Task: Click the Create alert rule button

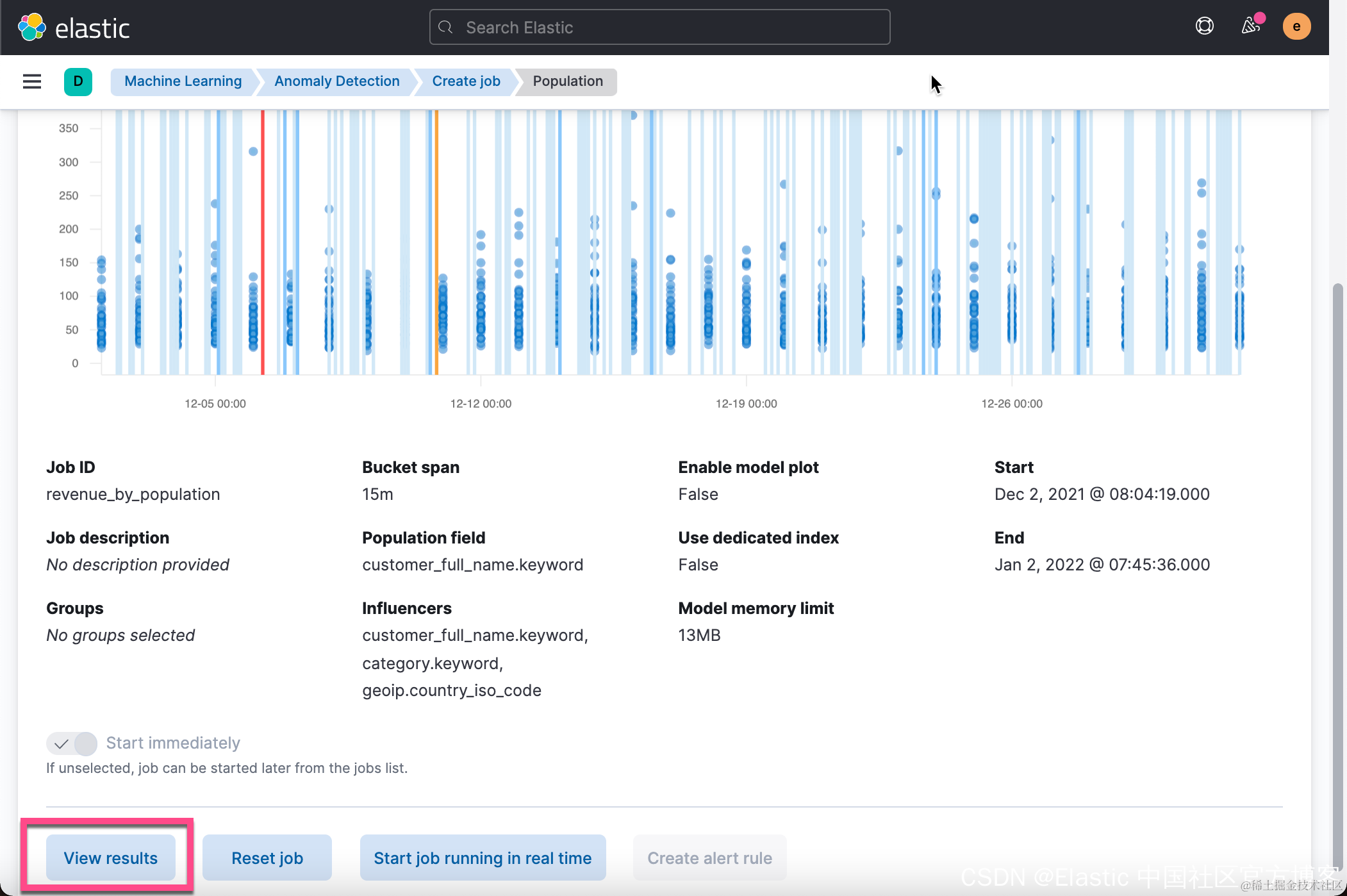Action: coord(709,858)
